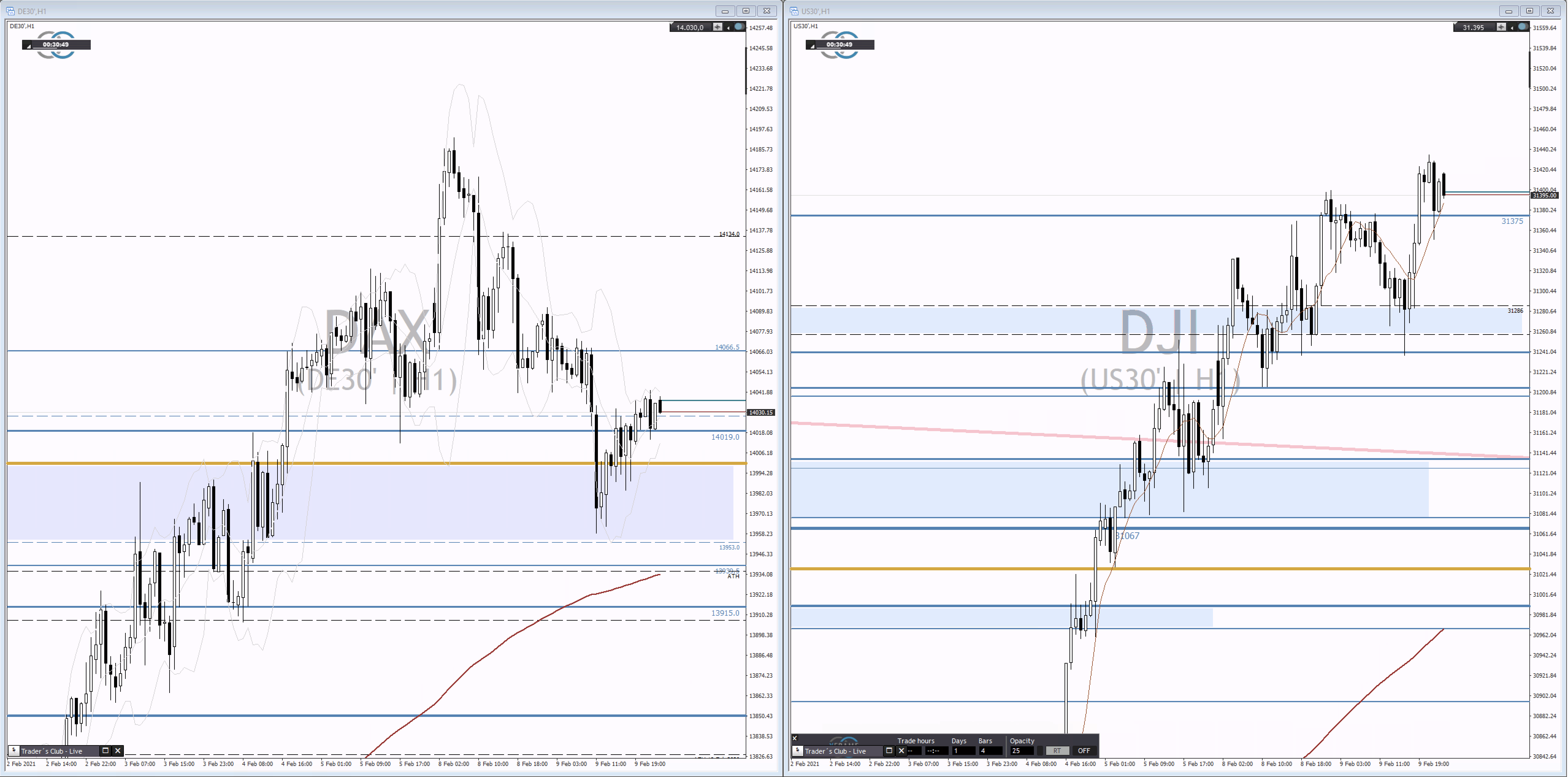
Task: Click the 14257.48 price label on the DE30 axis
Action: 761,28
